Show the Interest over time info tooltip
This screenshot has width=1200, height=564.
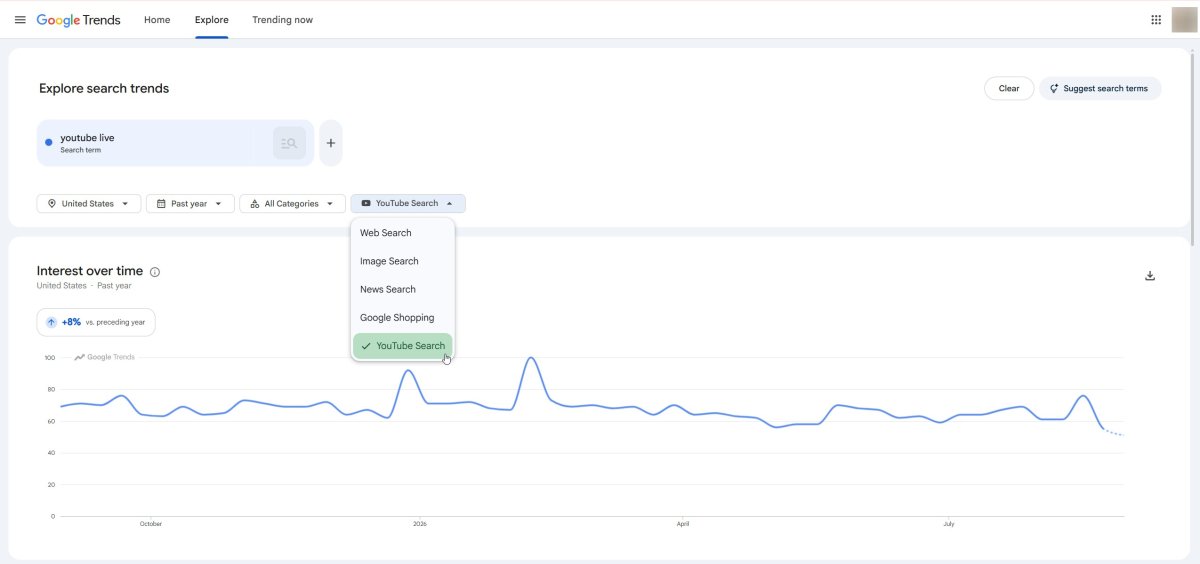(155, 272)
